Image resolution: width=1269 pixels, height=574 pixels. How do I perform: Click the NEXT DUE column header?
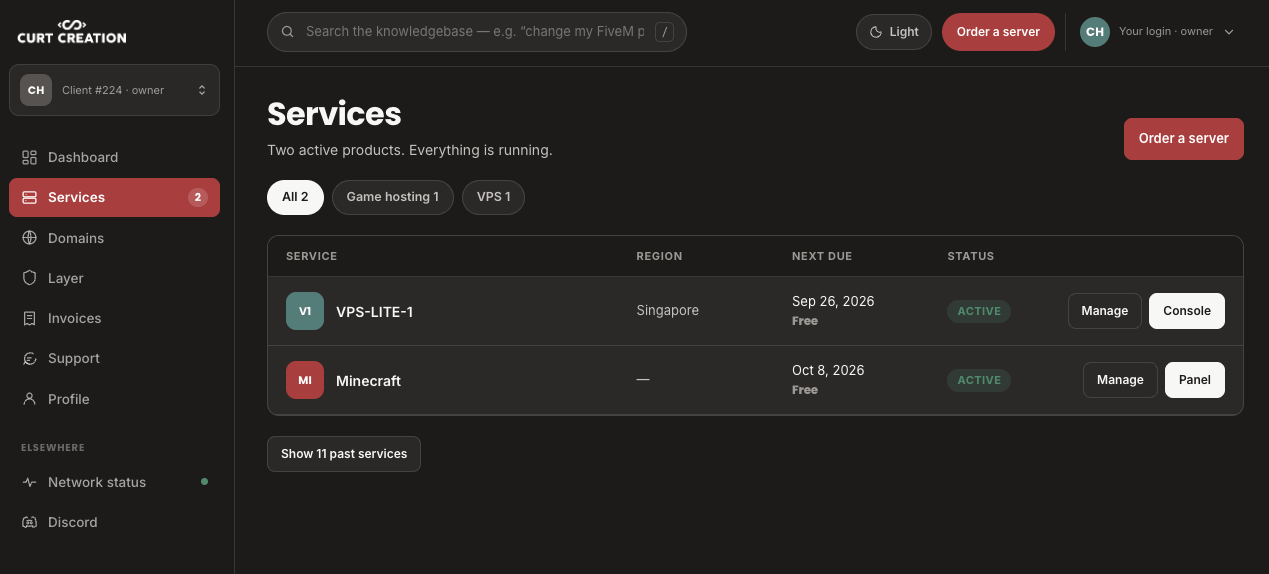(822, 256)
